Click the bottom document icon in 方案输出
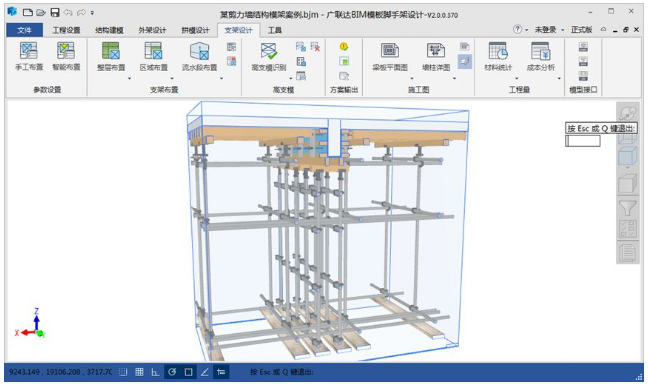 tap(344, 76)
